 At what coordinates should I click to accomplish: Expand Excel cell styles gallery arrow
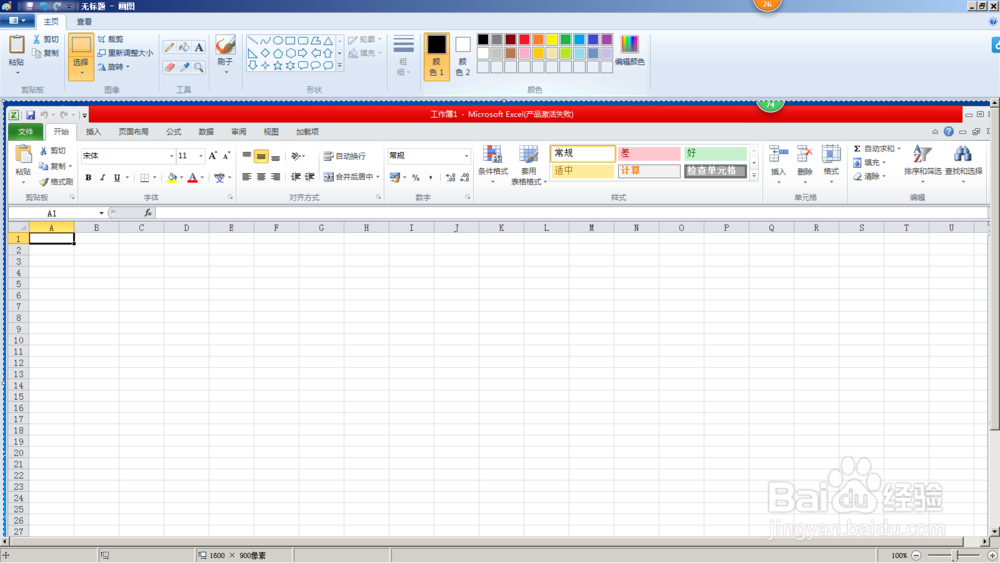pyautogui.click(x=754, y=175)
